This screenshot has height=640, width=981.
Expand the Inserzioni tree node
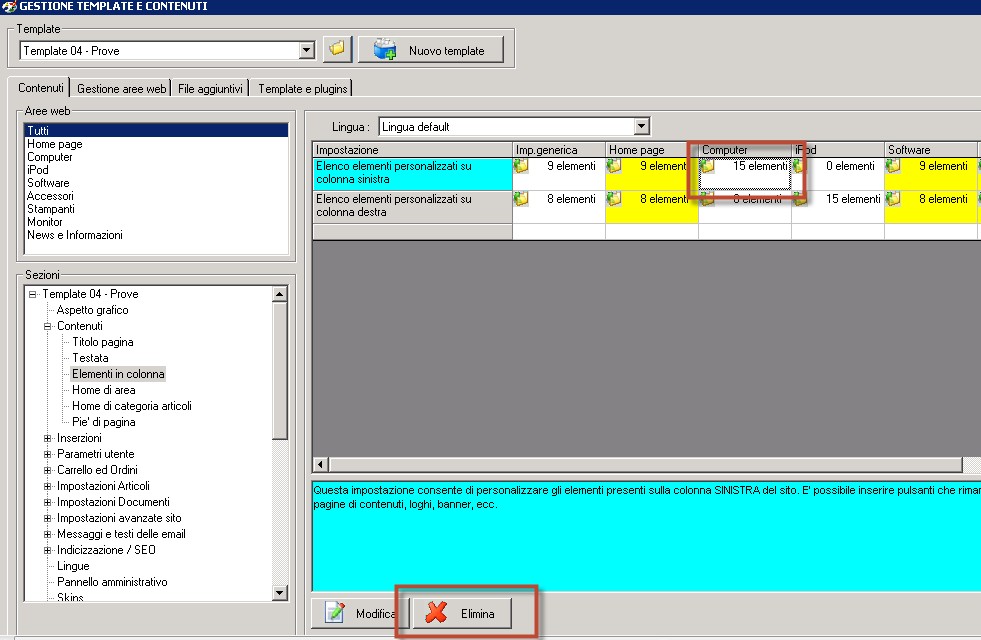(48, 438)
